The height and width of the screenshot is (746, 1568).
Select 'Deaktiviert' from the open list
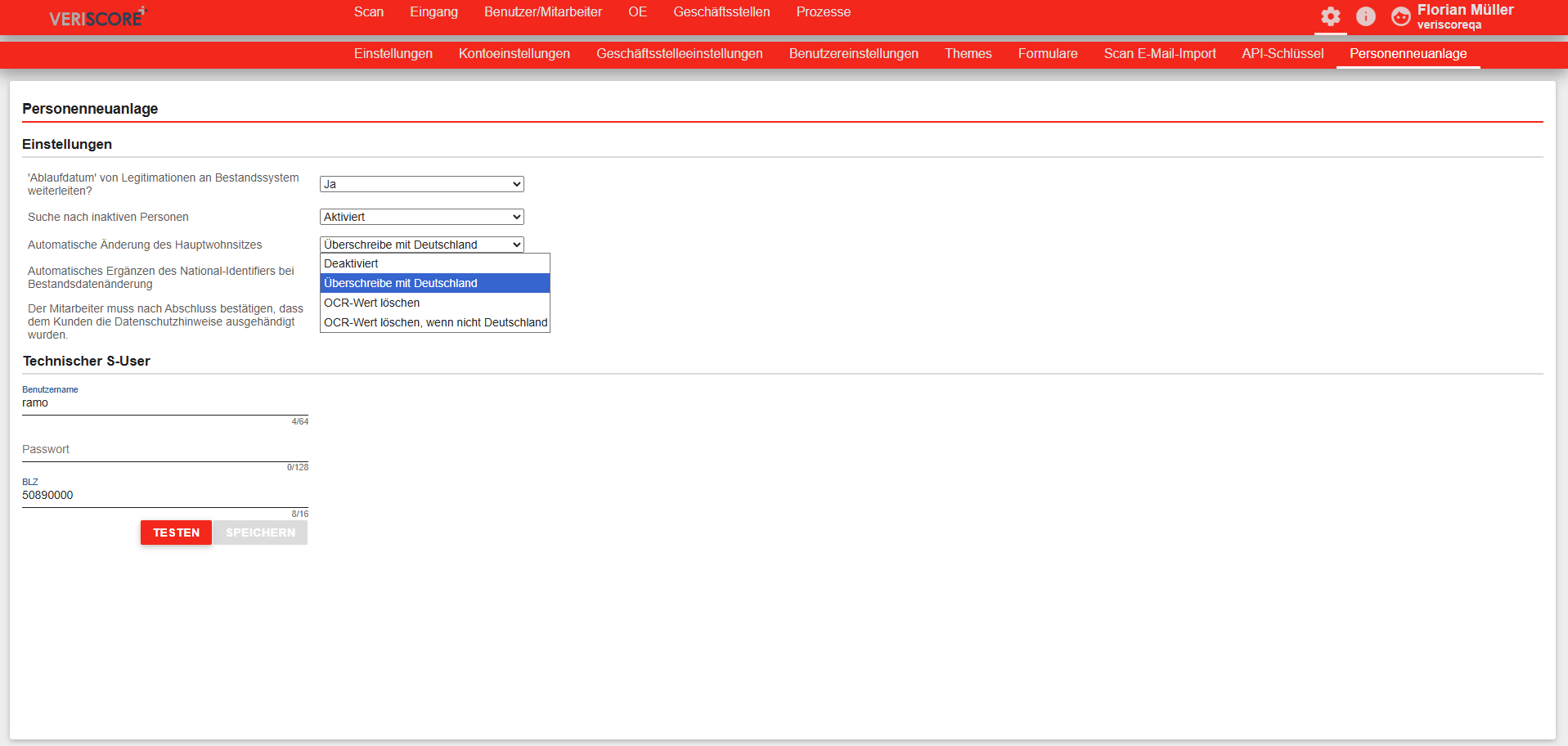tap(434, 263)
